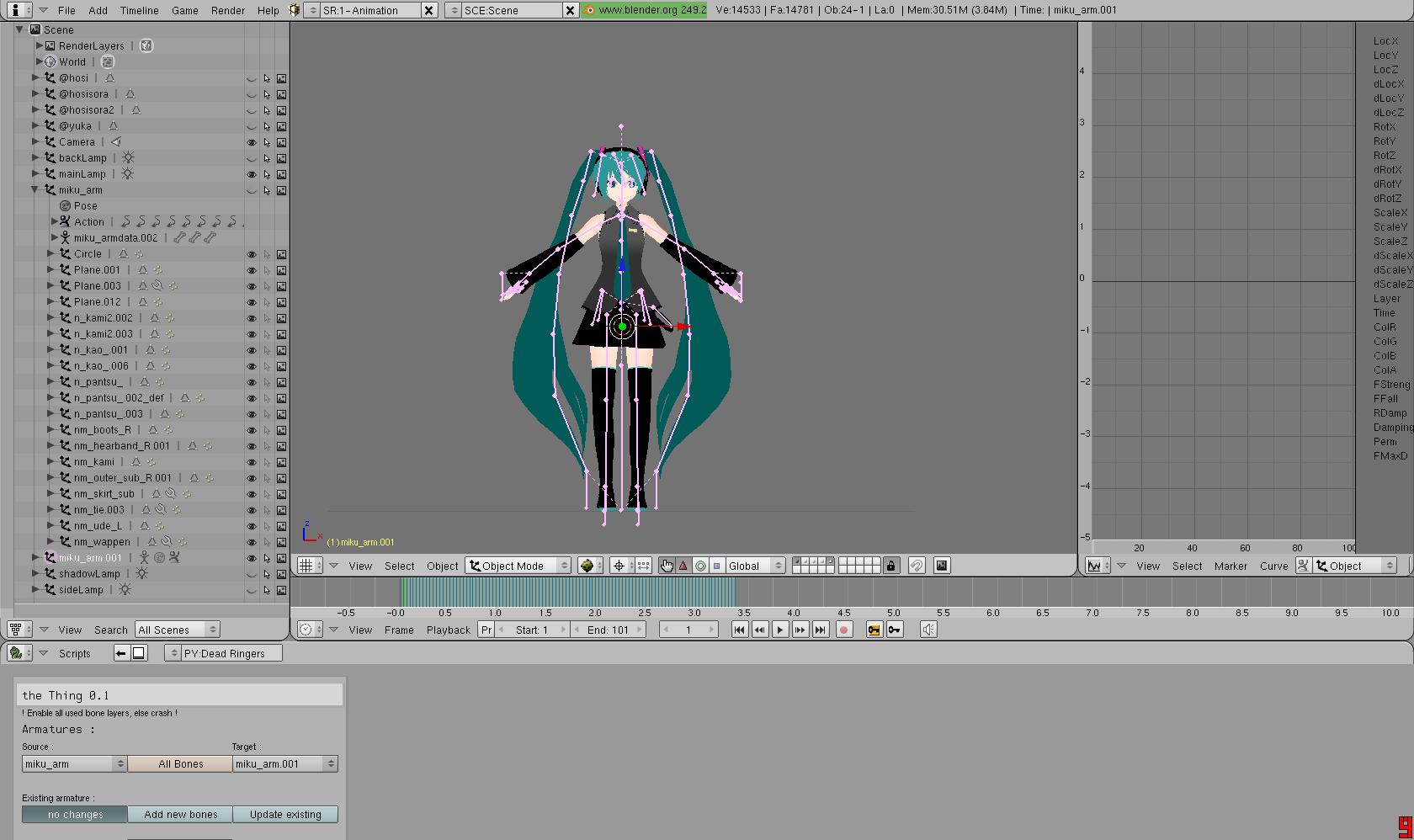Click the render this view icon in the 3D header
The width and height of the screenshot is (1414, 840).
[x=942, y=566]
